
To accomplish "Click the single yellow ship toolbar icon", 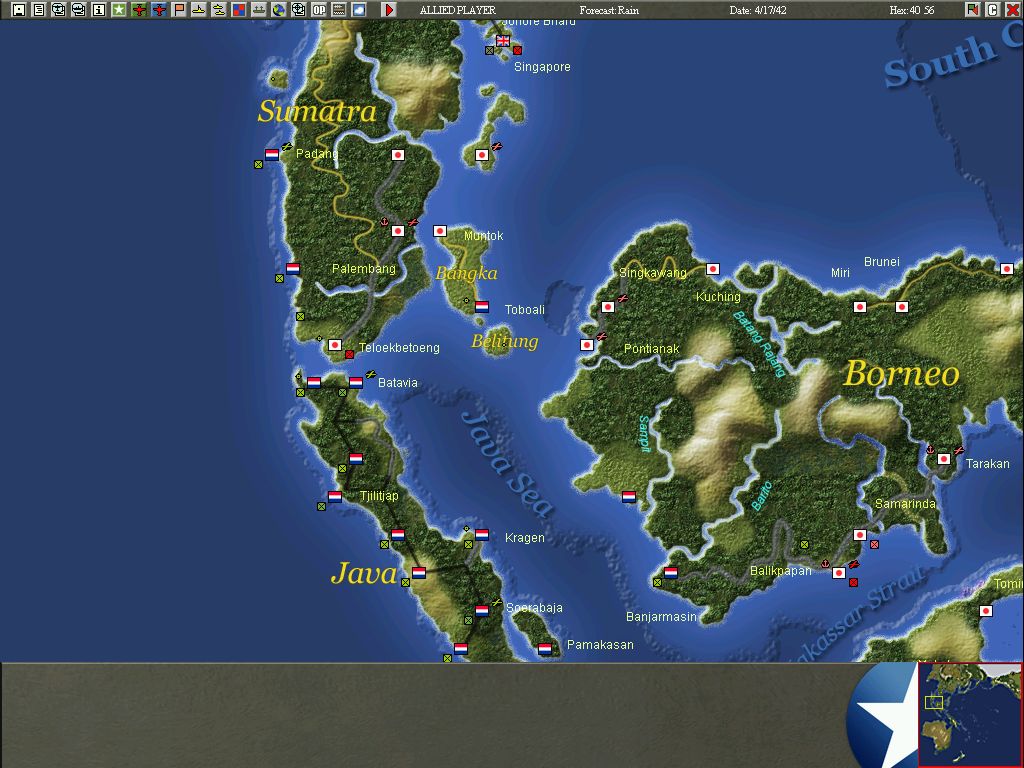I will click(199, 9).
